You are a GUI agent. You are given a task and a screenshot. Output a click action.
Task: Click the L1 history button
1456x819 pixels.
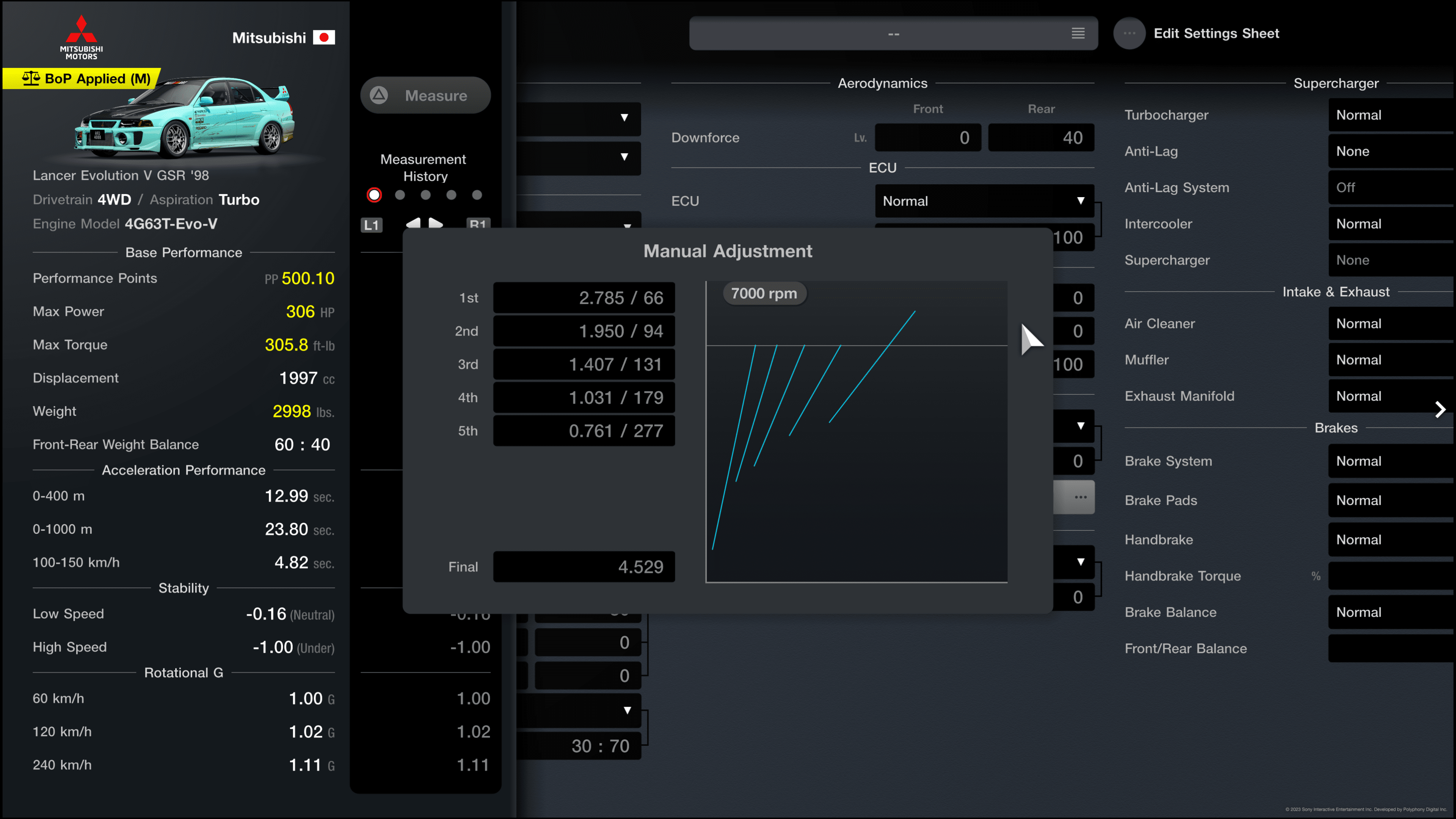tap(371, 225)
